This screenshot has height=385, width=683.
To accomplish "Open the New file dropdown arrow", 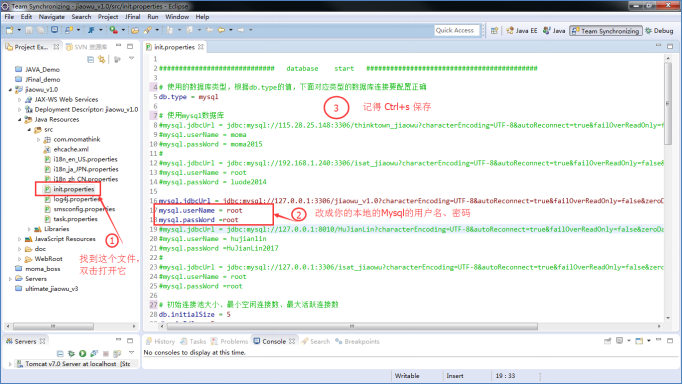I will click(x=19, y=30).
